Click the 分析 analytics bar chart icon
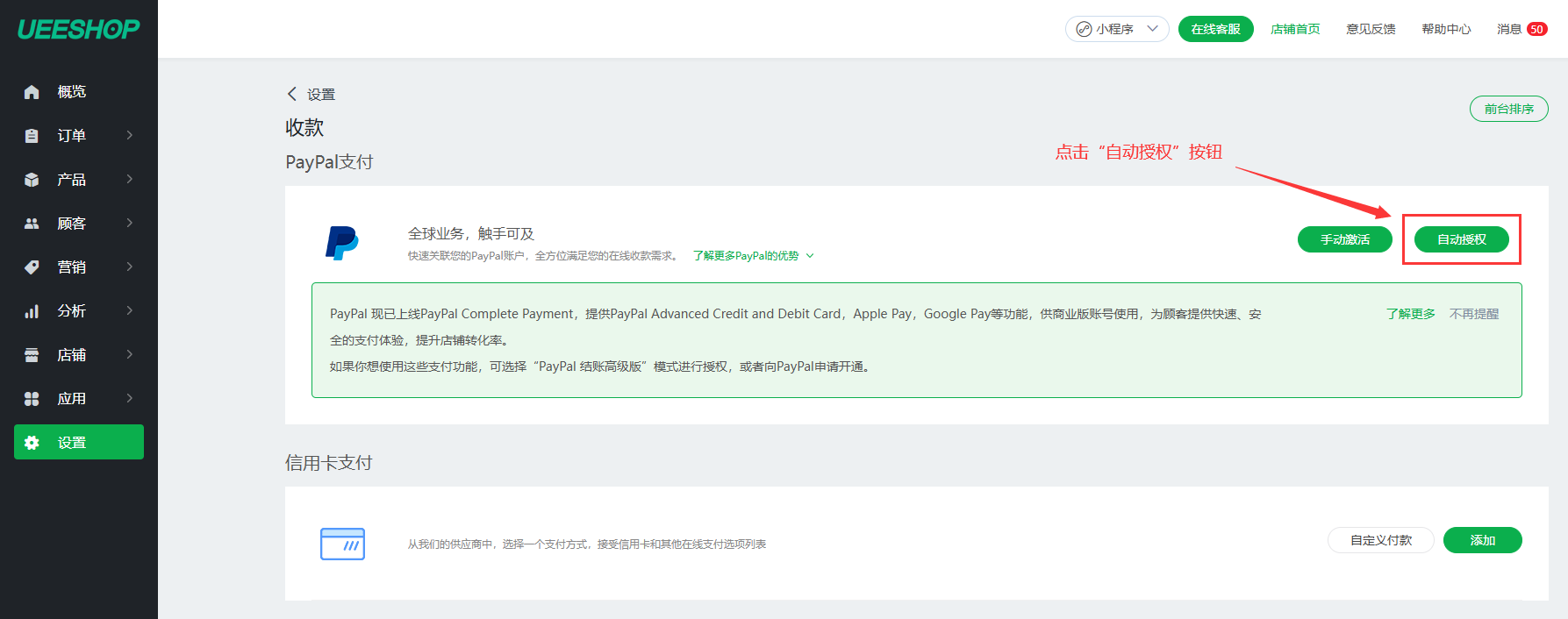The height and width of the screenshot is (619, 1568). (32, 311)
